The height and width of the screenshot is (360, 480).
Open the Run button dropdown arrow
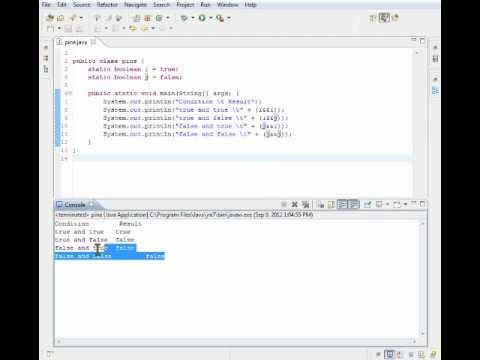pos(211,18)
